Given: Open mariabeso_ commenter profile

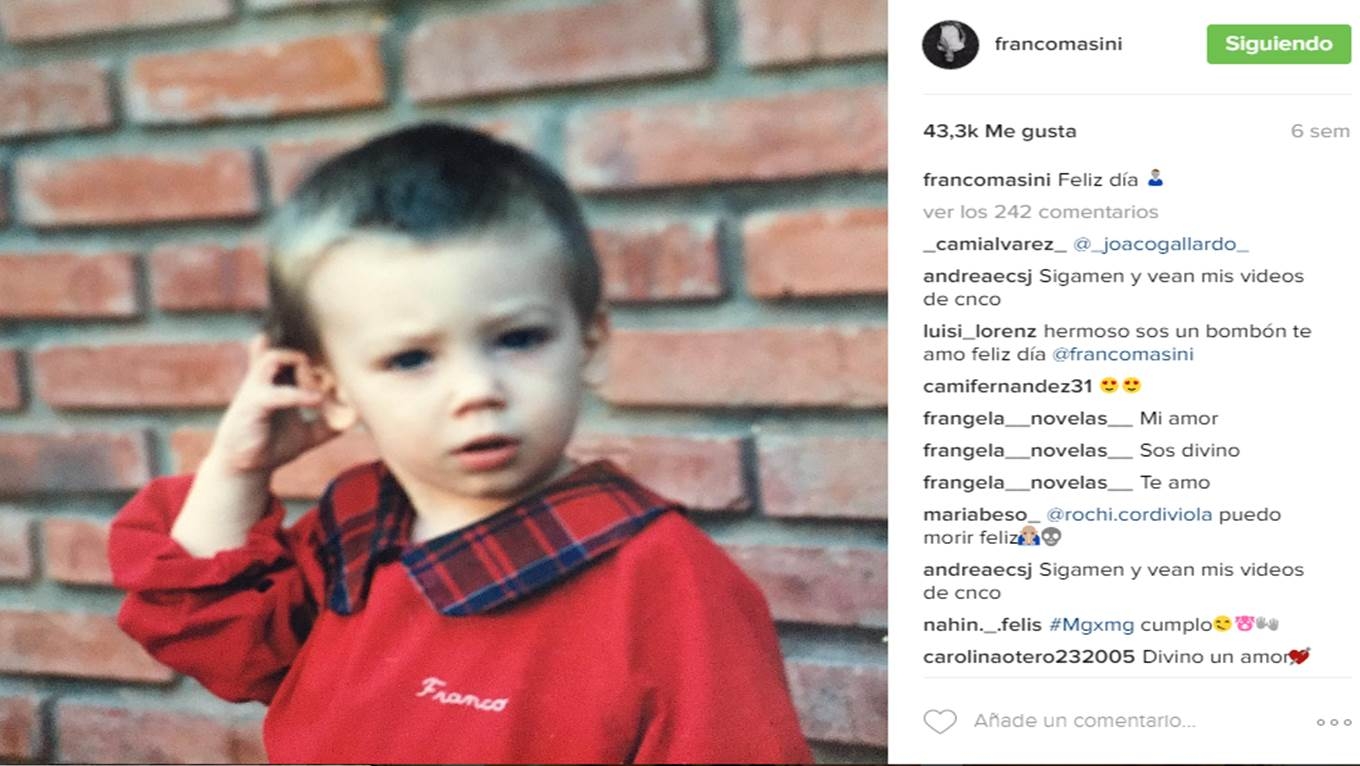Looking at the screenshot, I should [x=981, y=515].
